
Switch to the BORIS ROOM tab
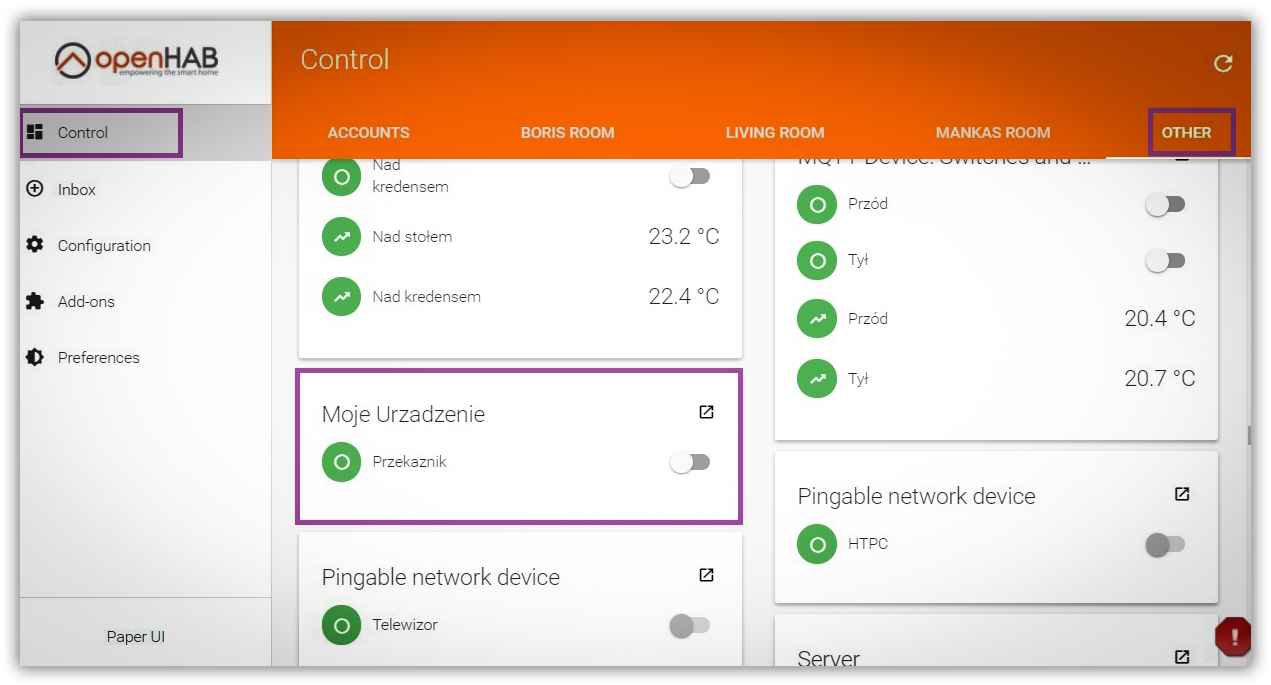click(567, 132)
